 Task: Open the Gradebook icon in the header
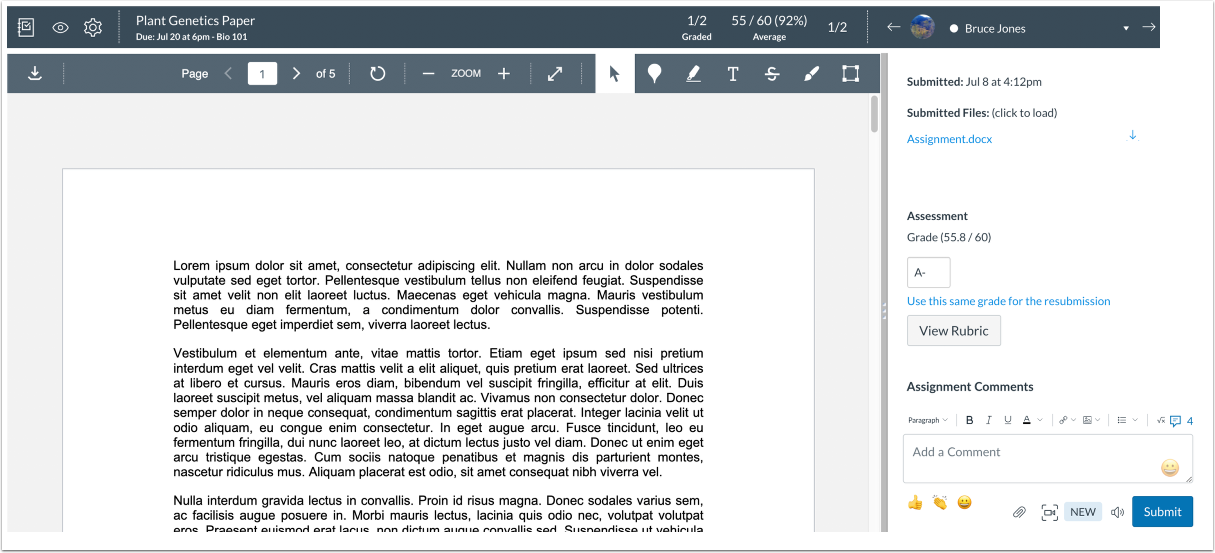pyautogui.click(x=27, y=28)
